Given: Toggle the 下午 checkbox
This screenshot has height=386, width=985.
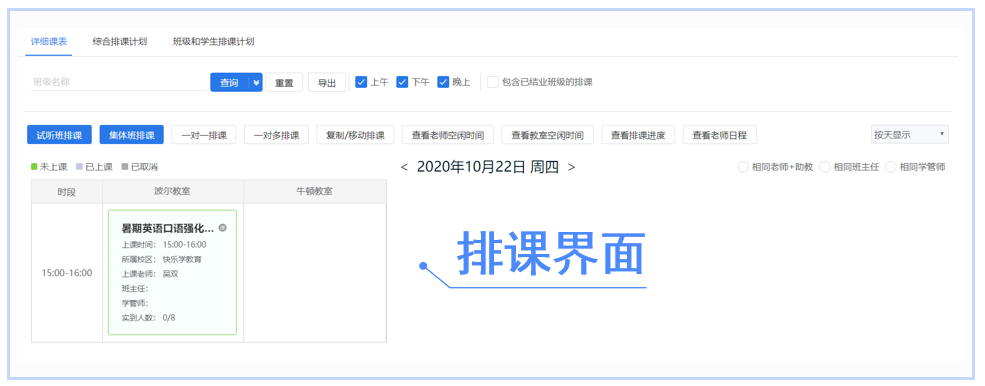Looking at the screenshot, I should (402, 82).
